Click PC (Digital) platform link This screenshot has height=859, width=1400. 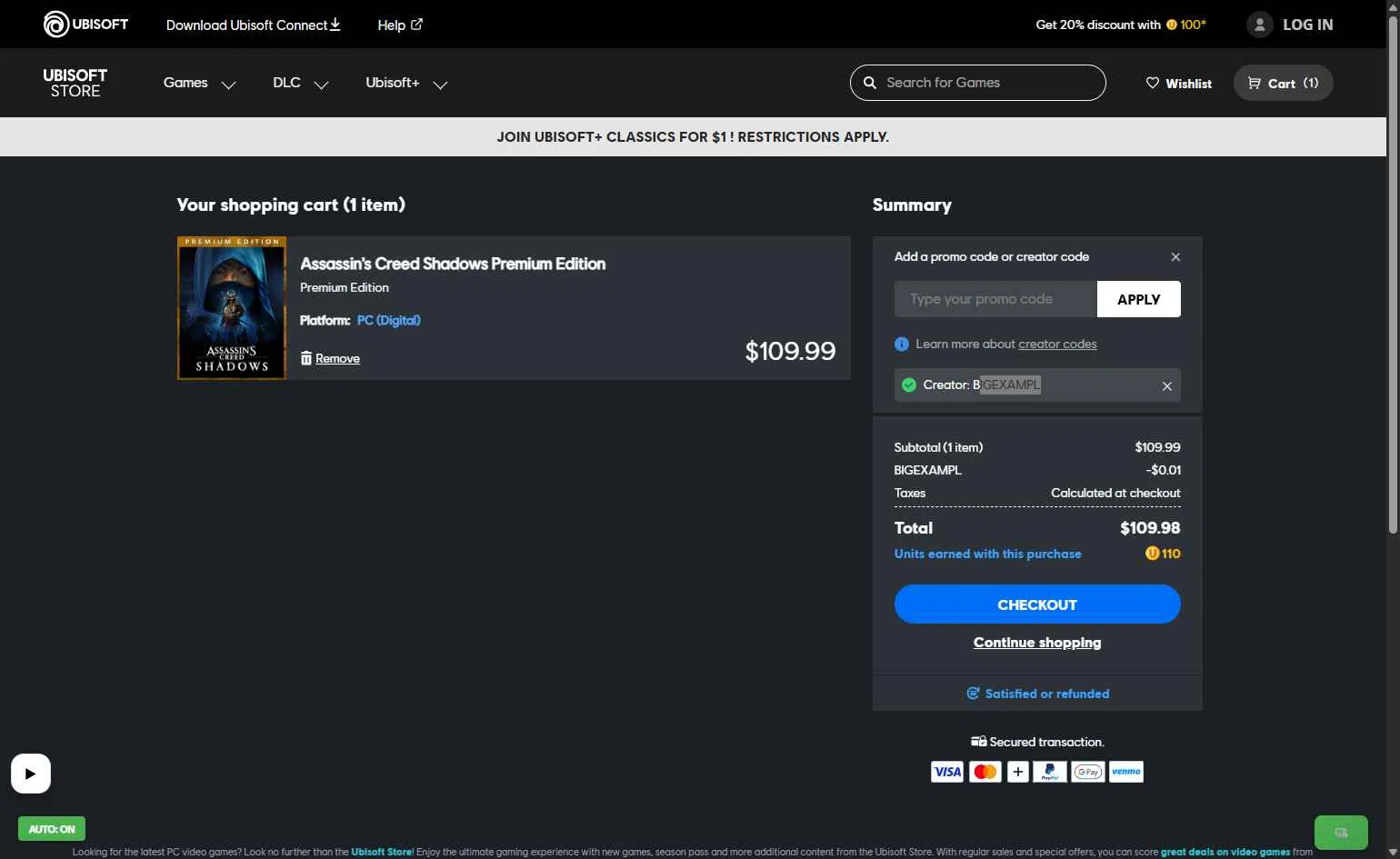(x=388, y=320)
